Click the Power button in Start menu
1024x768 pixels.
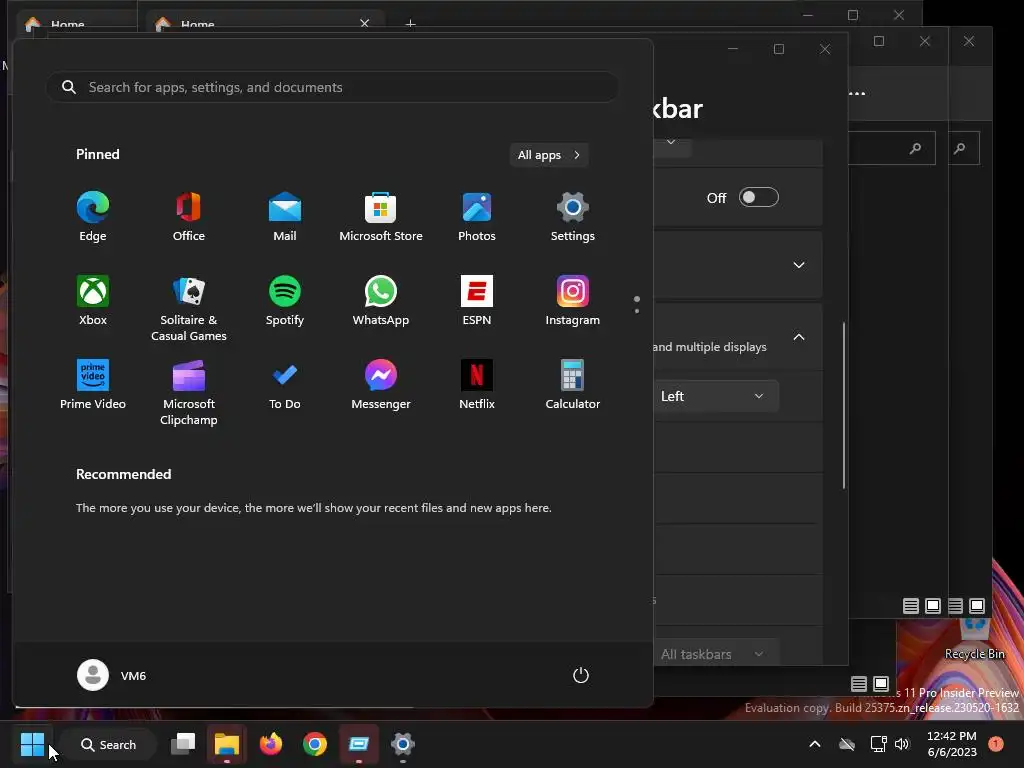[581, 675]
